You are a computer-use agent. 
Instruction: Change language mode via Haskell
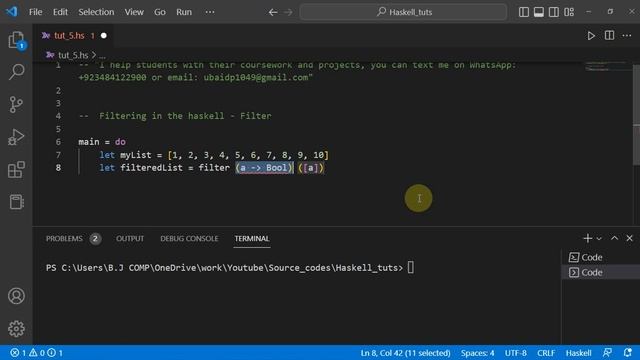tap(578, 353)
